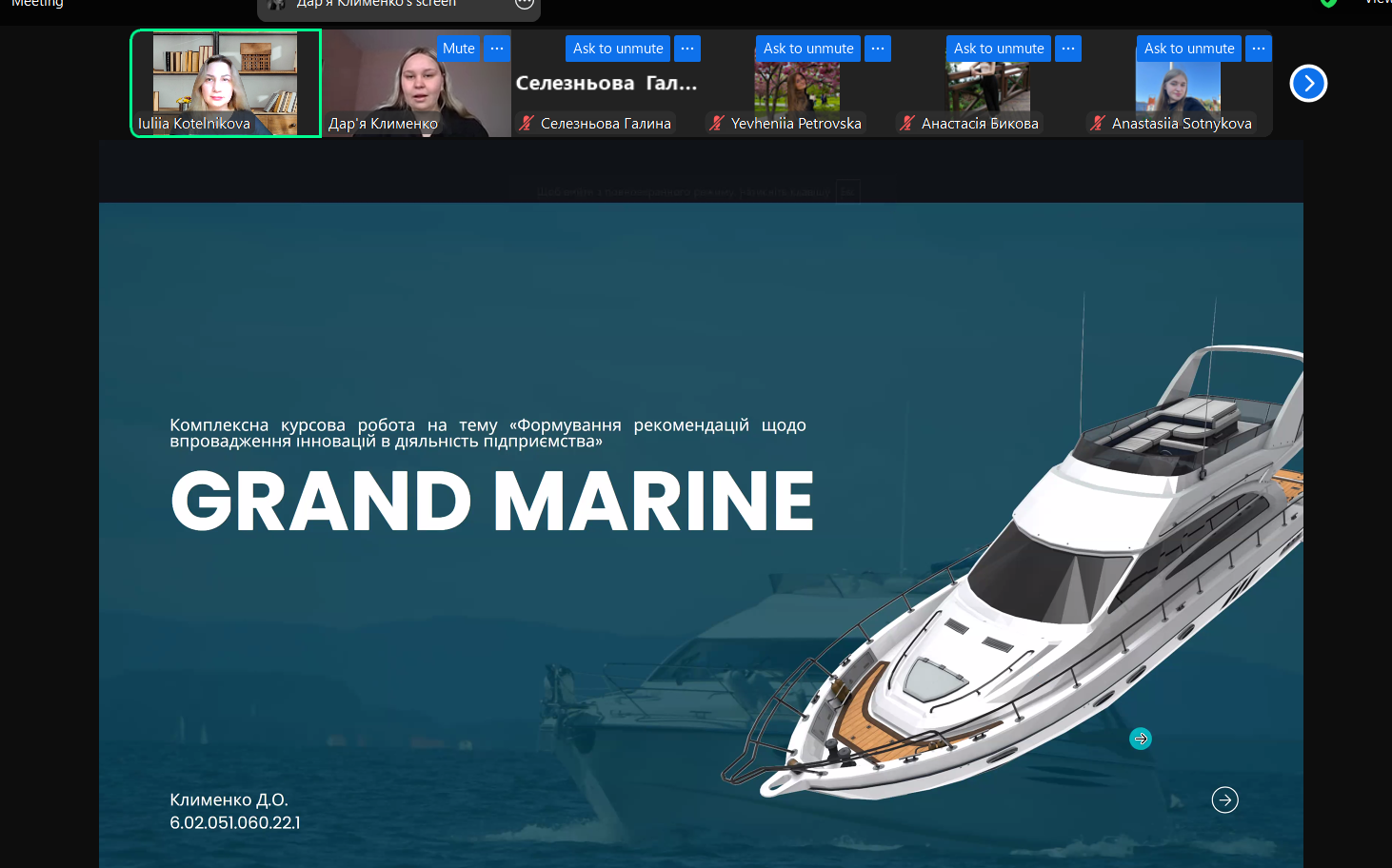Click muted mic icon of Анастасія Бикова
This screenshot has width=1392, height=868.
click(x=907, y=123)
